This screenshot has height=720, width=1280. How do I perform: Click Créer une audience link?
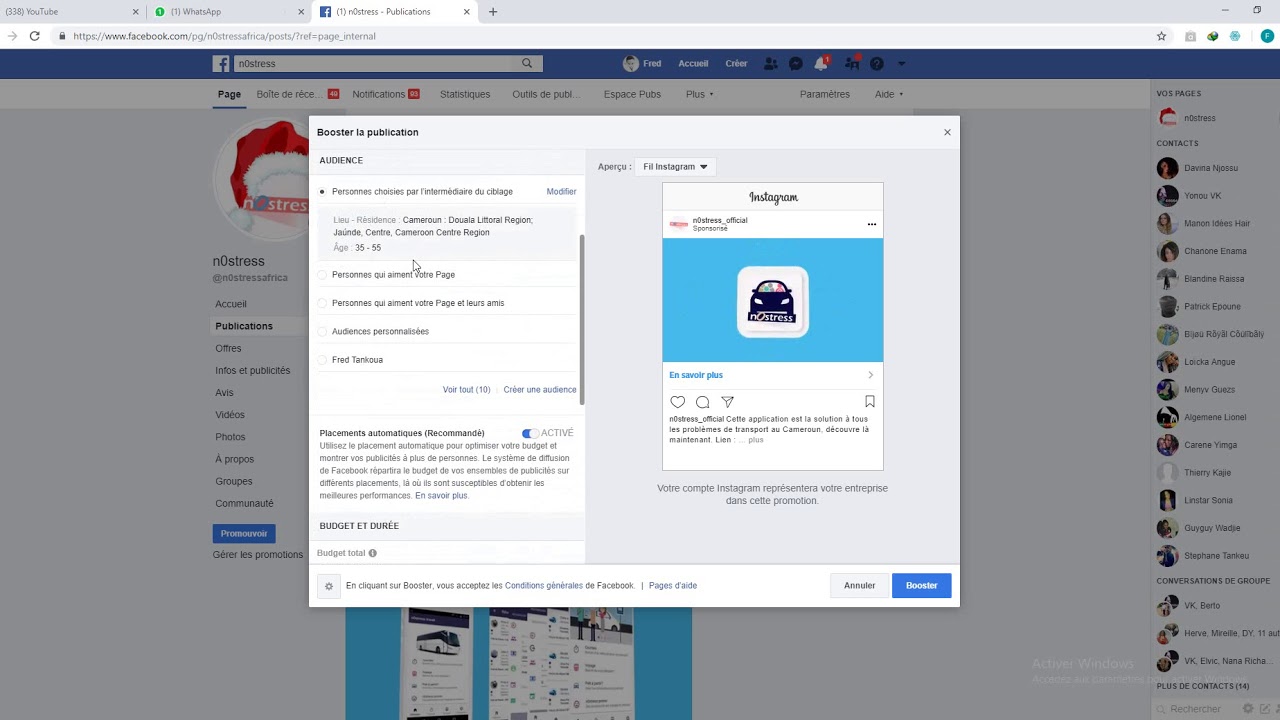[540, 390]
